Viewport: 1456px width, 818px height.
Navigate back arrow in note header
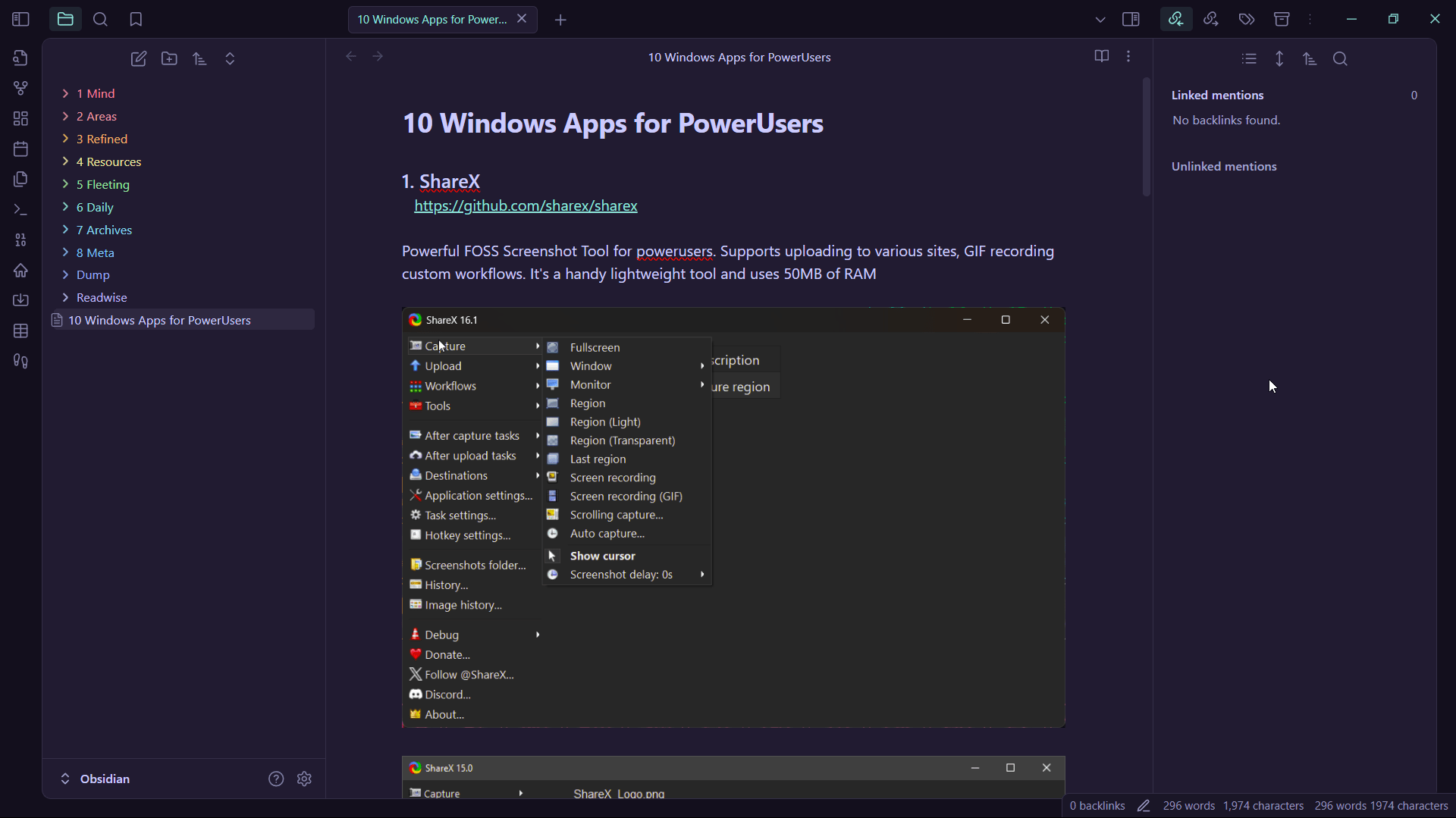[351, 56]
